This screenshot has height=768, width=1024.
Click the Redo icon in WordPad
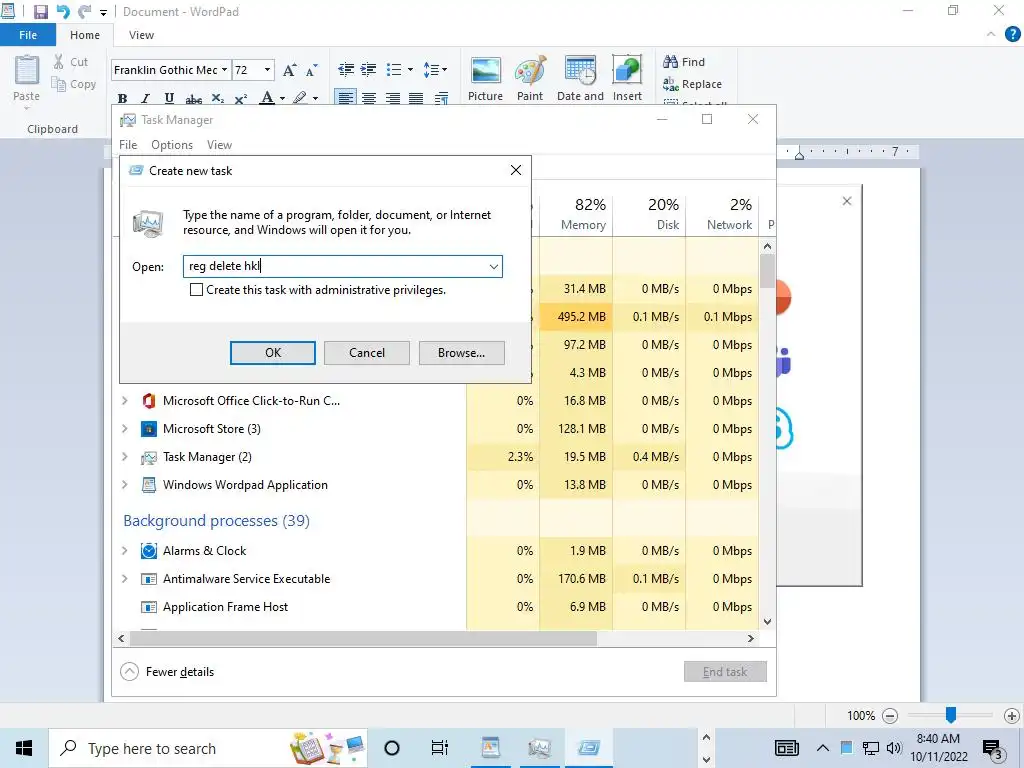(x=84, y=12)
